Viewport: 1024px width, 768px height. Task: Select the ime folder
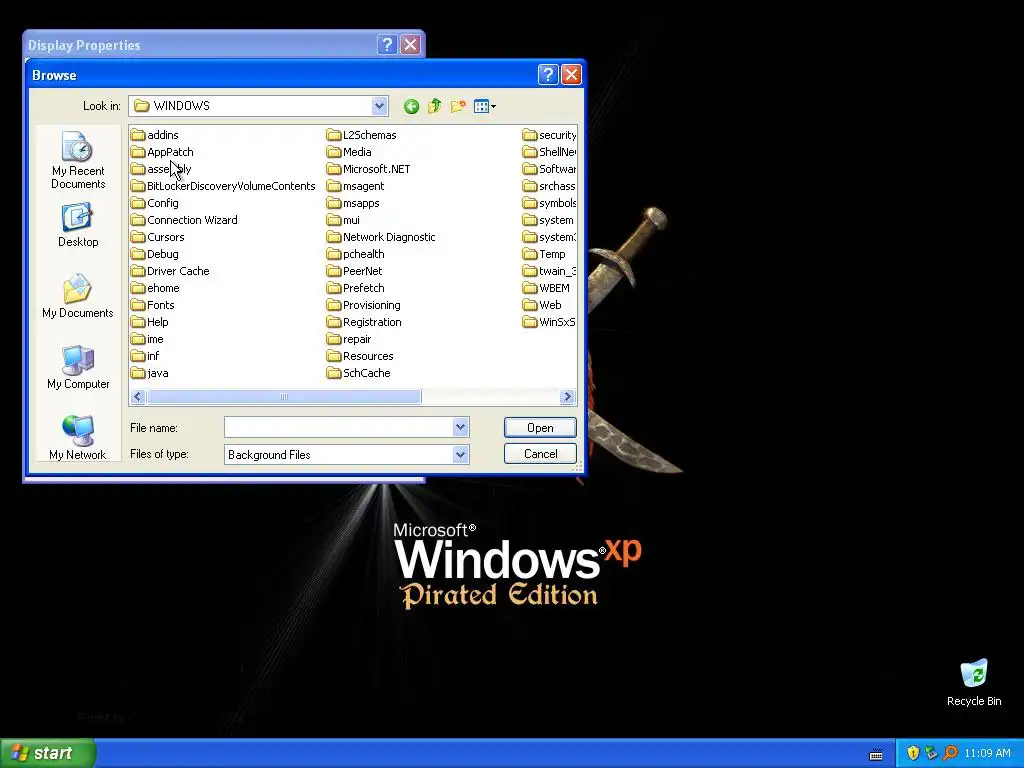click(x=147, y=339)
